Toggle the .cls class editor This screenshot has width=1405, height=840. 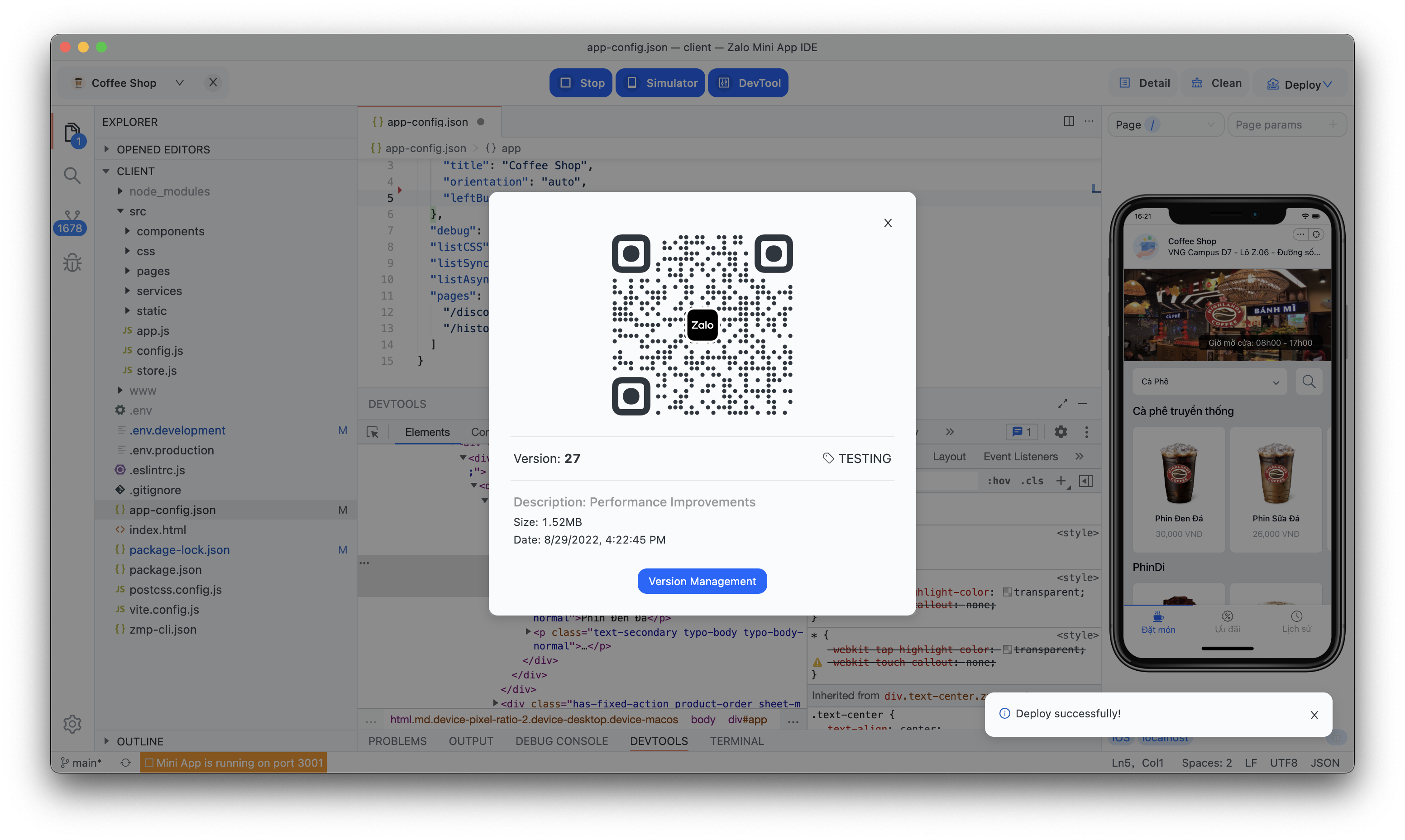(x=1032, y=481)
